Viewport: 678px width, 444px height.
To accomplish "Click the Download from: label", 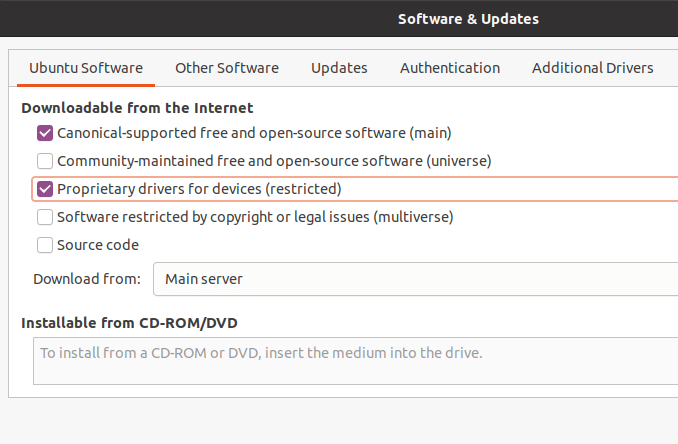I will pos(87,279).
